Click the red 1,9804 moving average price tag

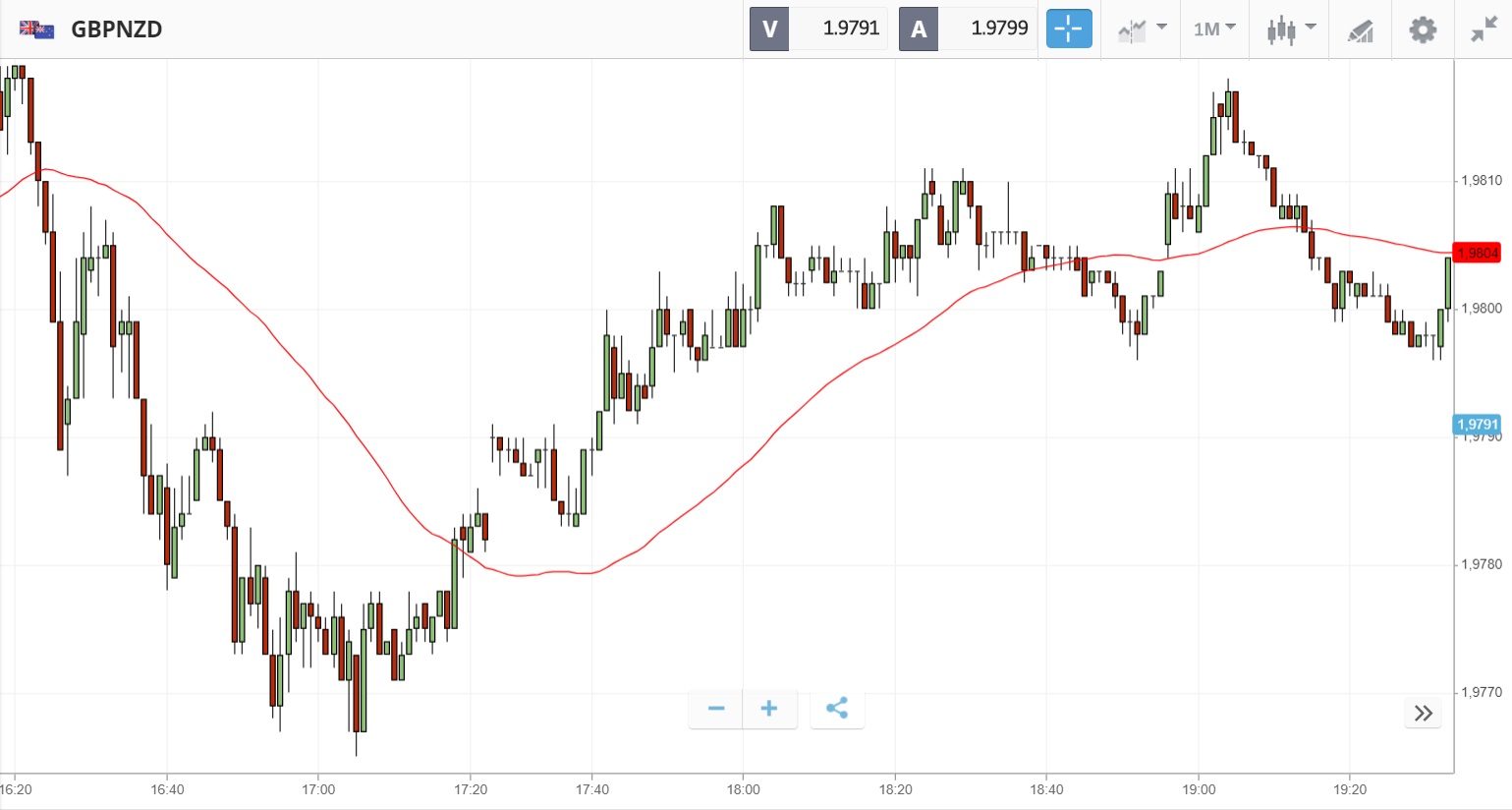click(1477, 253)
